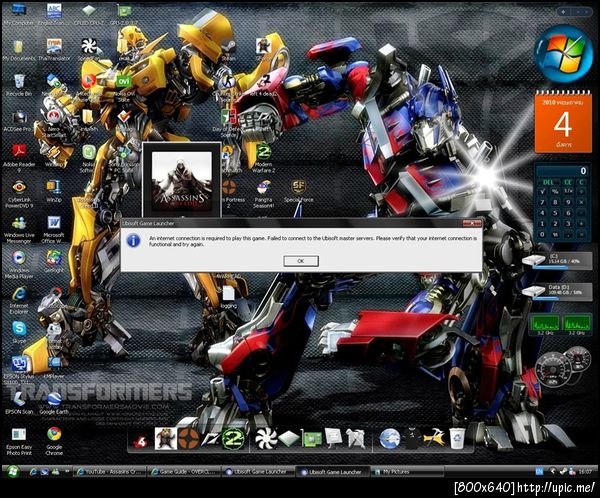This screenshot has height=498, width=600.
Task: Click the Data (D:) drive usage bar gadget
Action: 557,292
